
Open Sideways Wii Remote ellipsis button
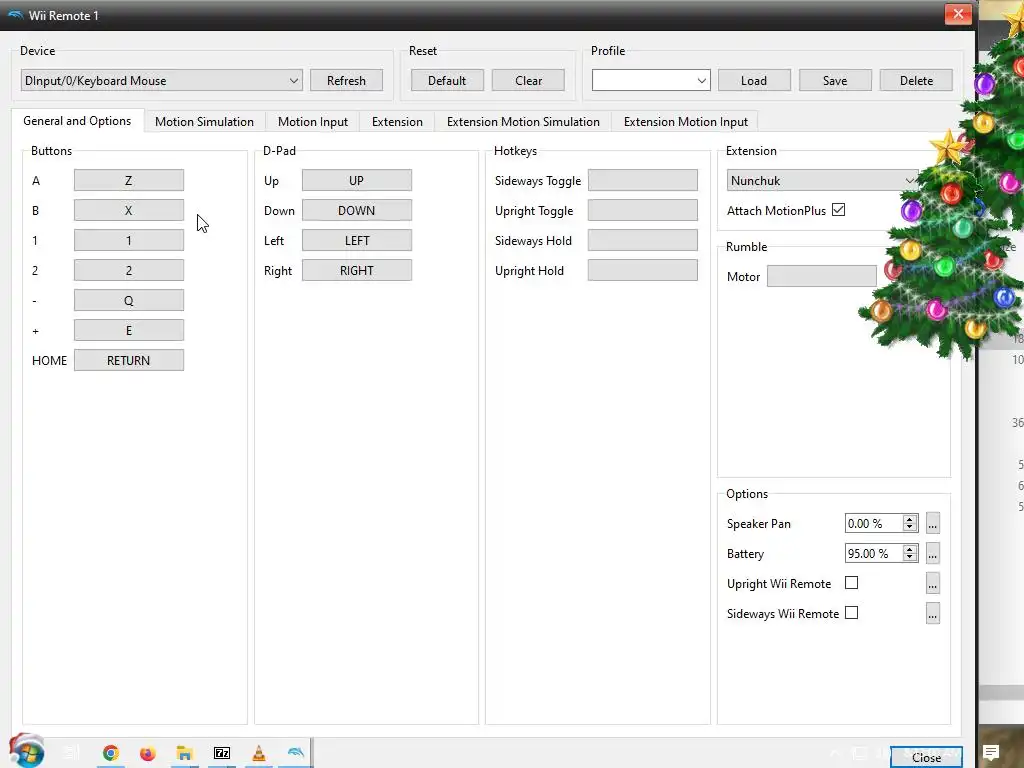click(x=933, y=613)
